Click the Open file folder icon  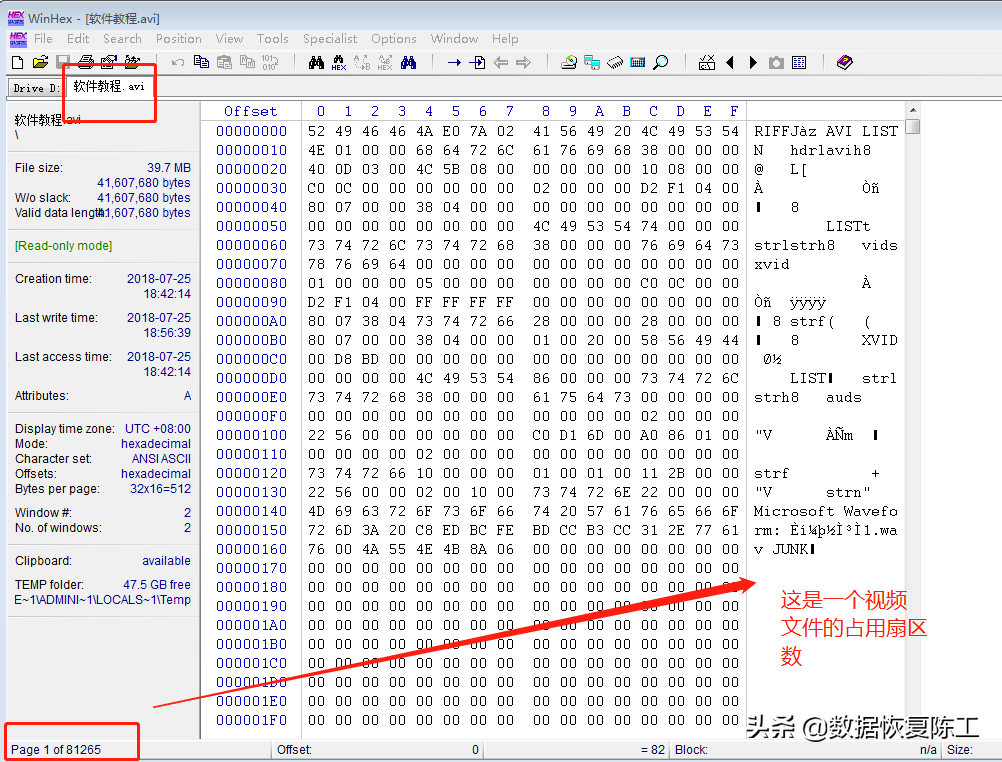point(40,62)
